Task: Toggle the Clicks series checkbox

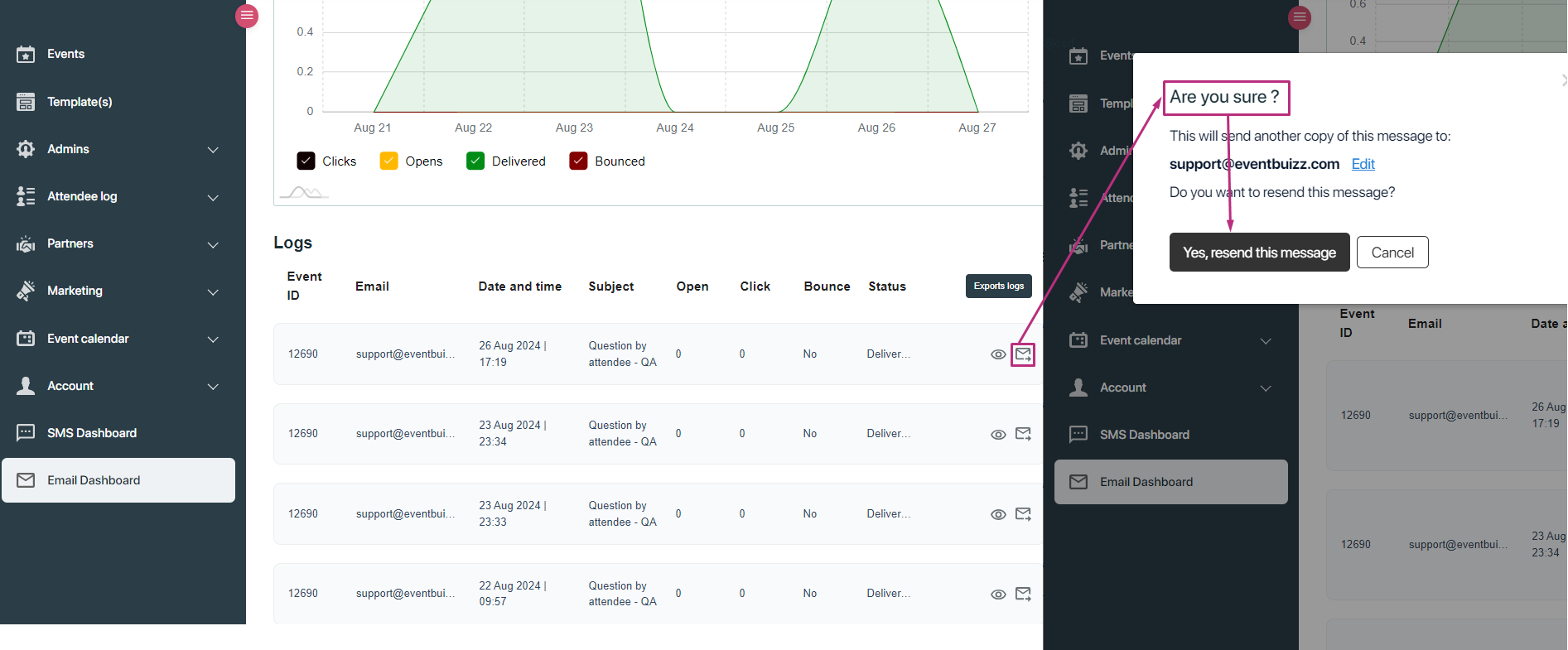Action: coord(306,161)
